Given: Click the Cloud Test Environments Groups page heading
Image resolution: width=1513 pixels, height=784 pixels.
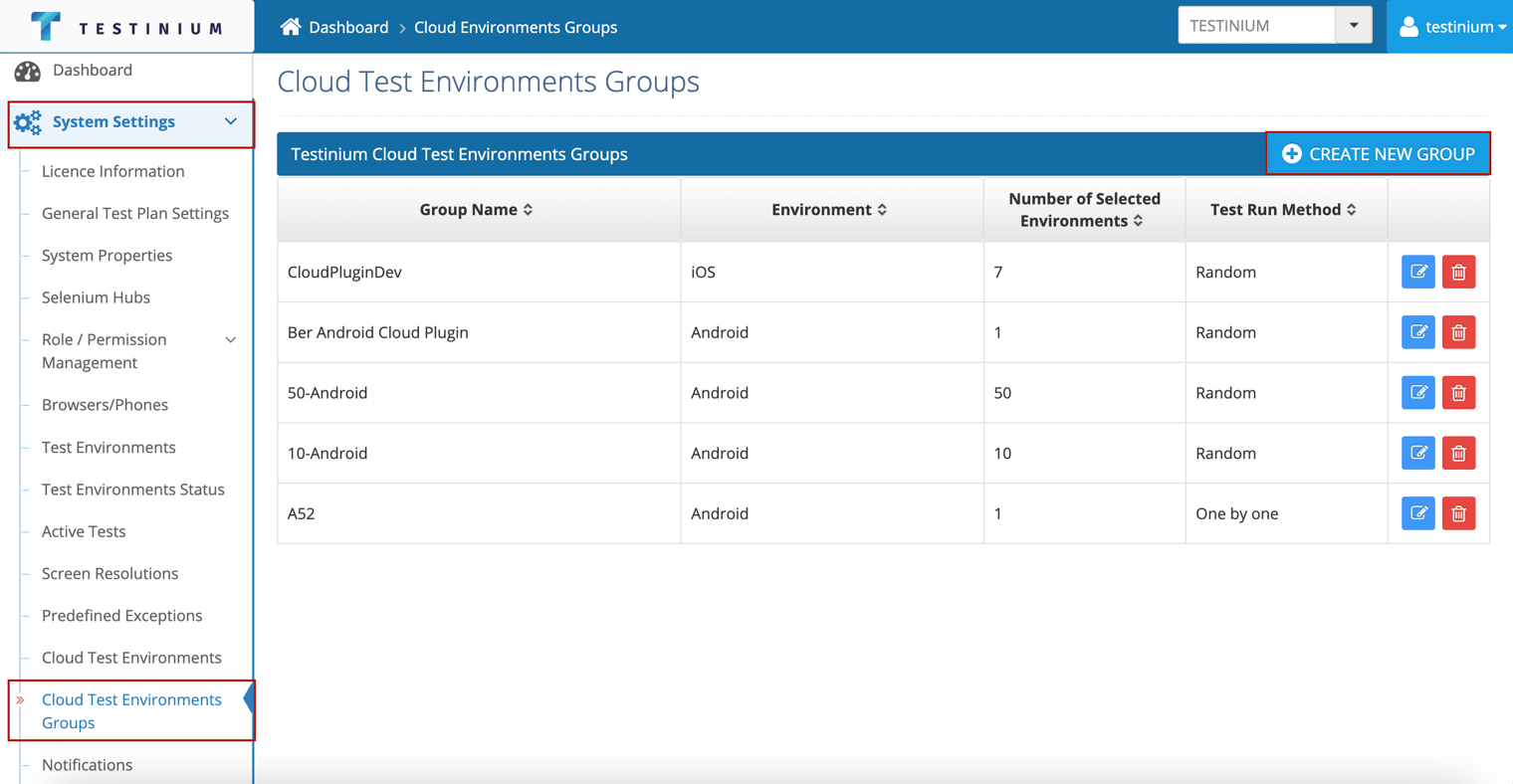Looking at the screenshot, I should pyautogui.click(x=488, y=82).
